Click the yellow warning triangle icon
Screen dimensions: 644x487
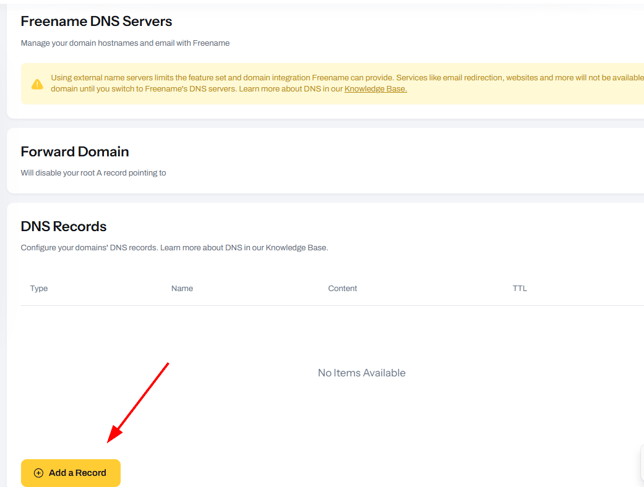click(37, 84)
